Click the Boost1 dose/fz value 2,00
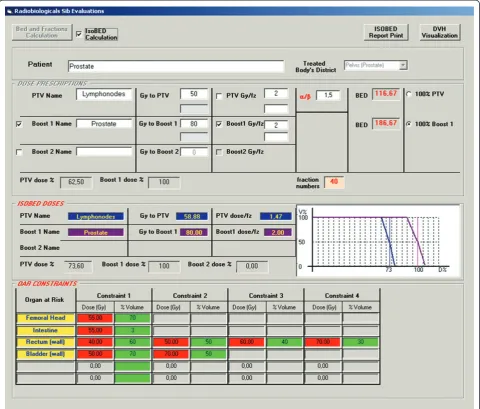480x409 pixels. point(278,232)
